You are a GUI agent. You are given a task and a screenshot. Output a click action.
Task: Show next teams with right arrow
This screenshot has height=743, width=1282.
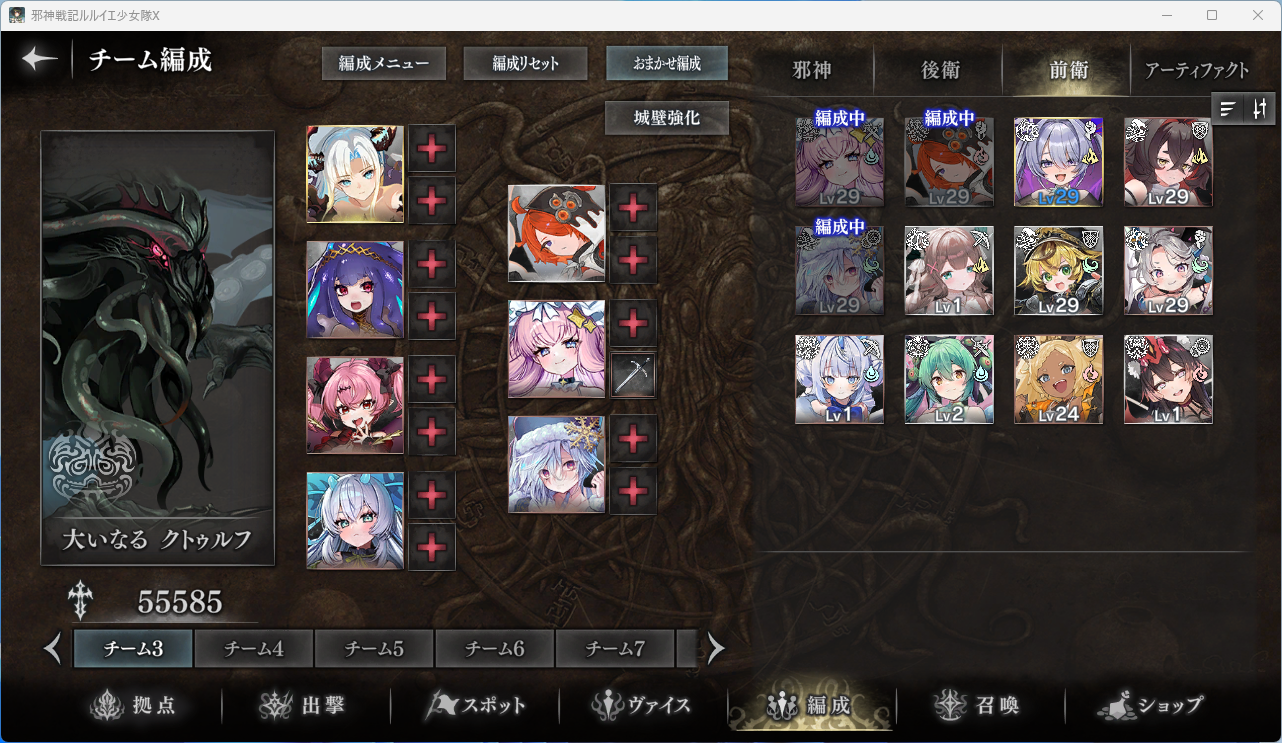click(716, 649)
